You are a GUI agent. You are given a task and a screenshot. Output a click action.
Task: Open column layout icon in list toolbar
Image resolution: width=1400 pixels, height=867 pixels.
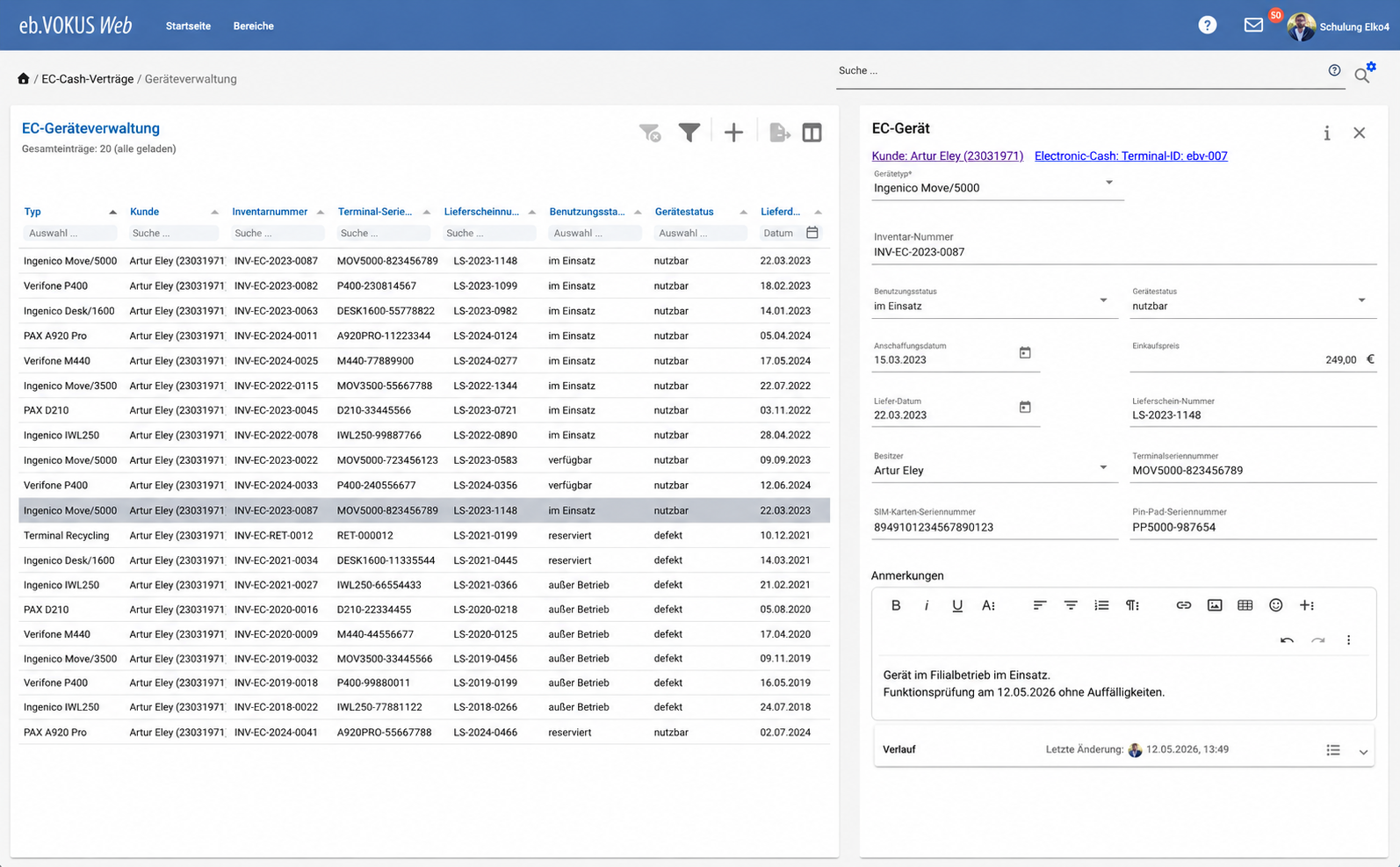click(x=812, y=133)
